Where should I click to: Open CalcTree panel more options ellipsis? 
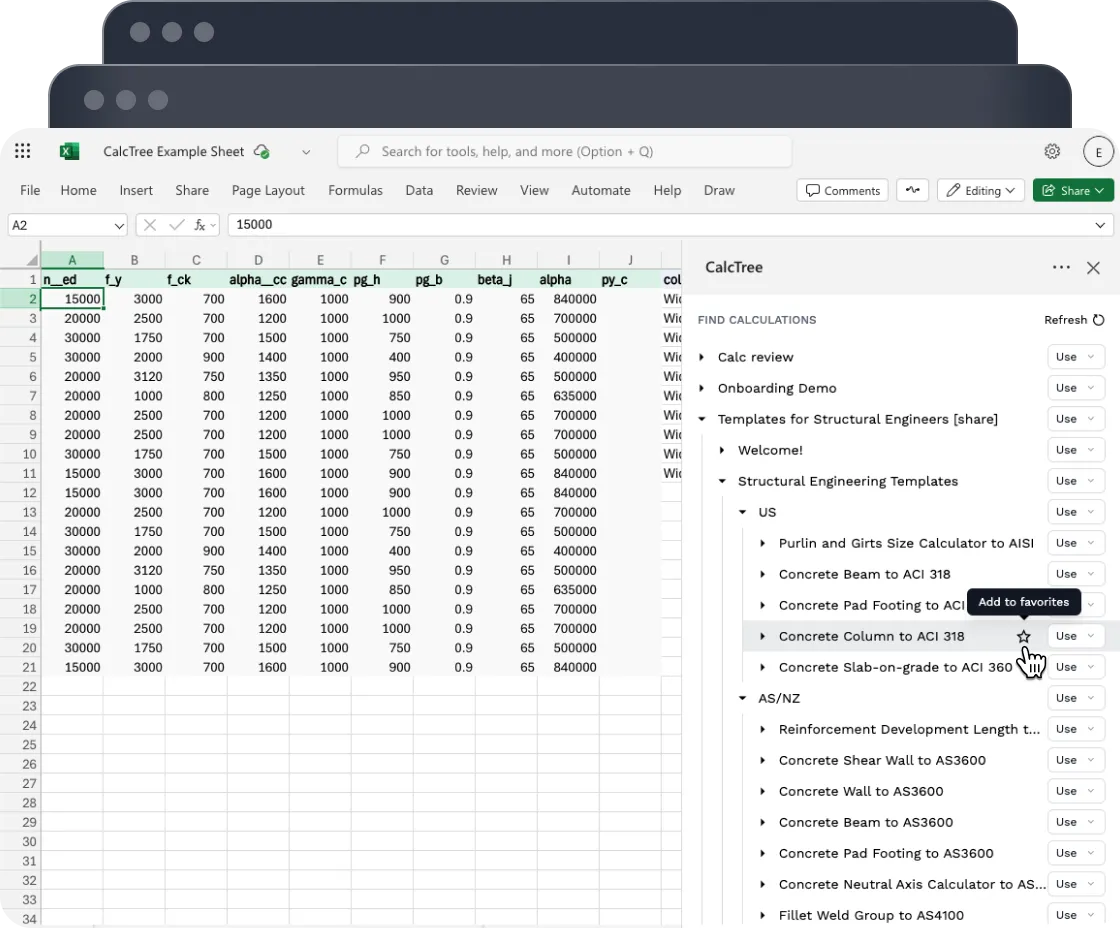click(1061, 267)
